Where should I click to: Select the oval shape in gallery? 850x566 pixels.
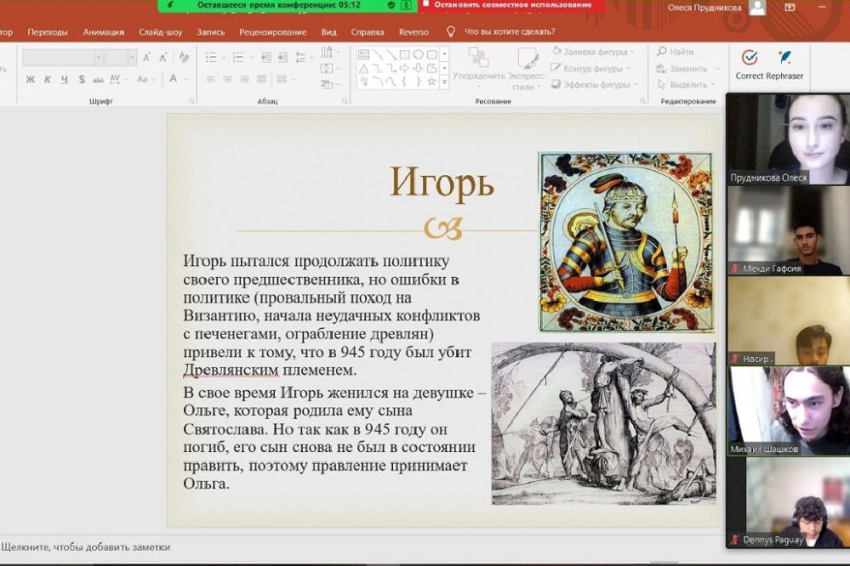418,55
